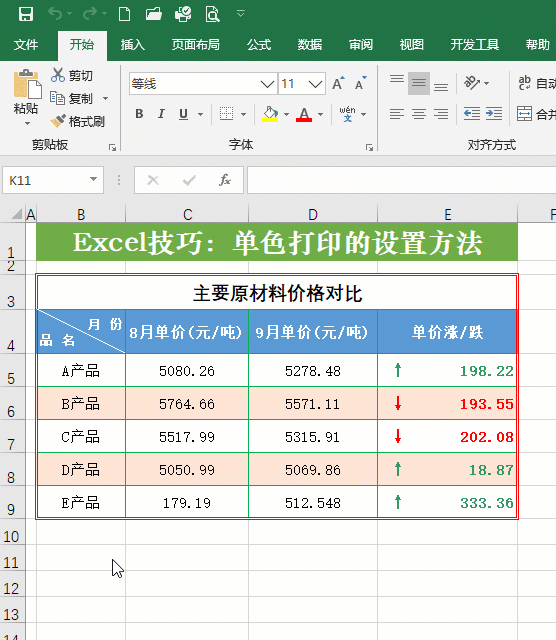Expand the Paste options arrow
556x640 pixels.
(x=27, y=123)
